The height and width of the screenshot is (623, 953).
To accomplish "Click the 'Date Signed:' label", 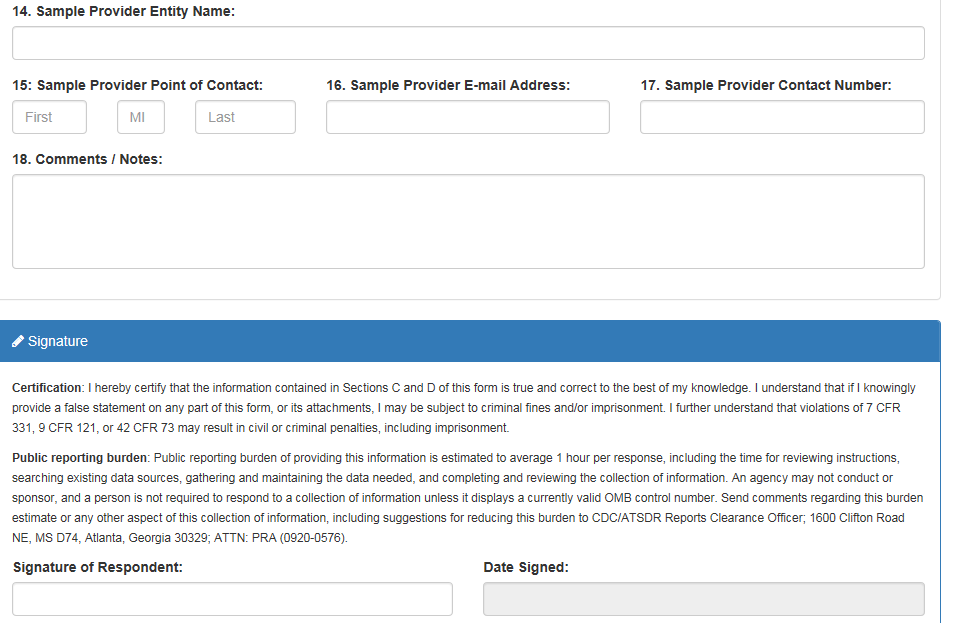I will tap(526, 567).
